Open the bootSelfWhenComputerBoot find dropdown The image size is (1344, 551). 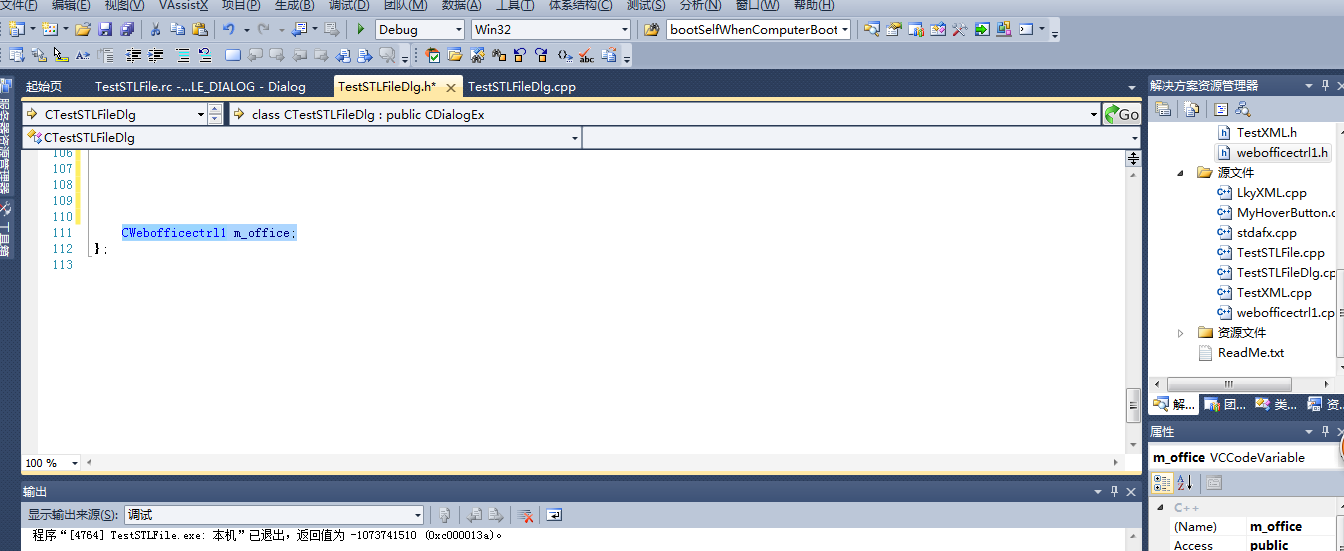point(845,30)
